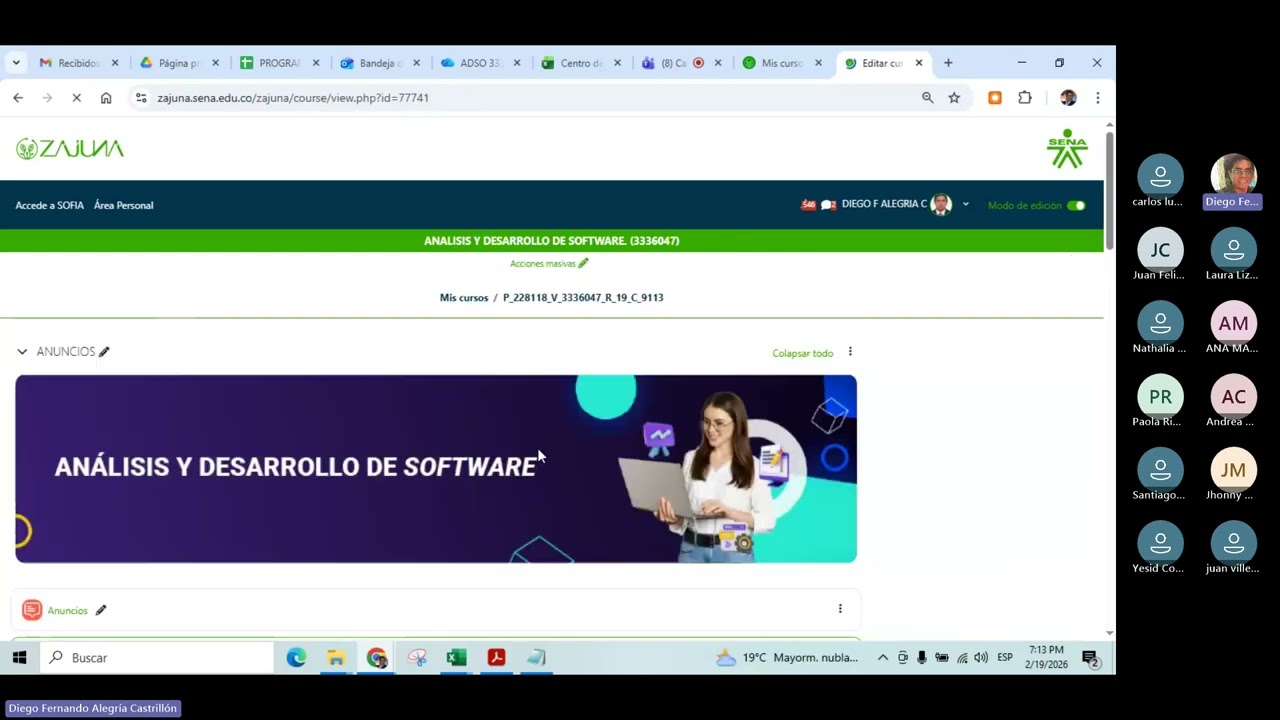Open the Anuncios forum activity icon
Screen dimensions: 1280x720
pos(32,610)
